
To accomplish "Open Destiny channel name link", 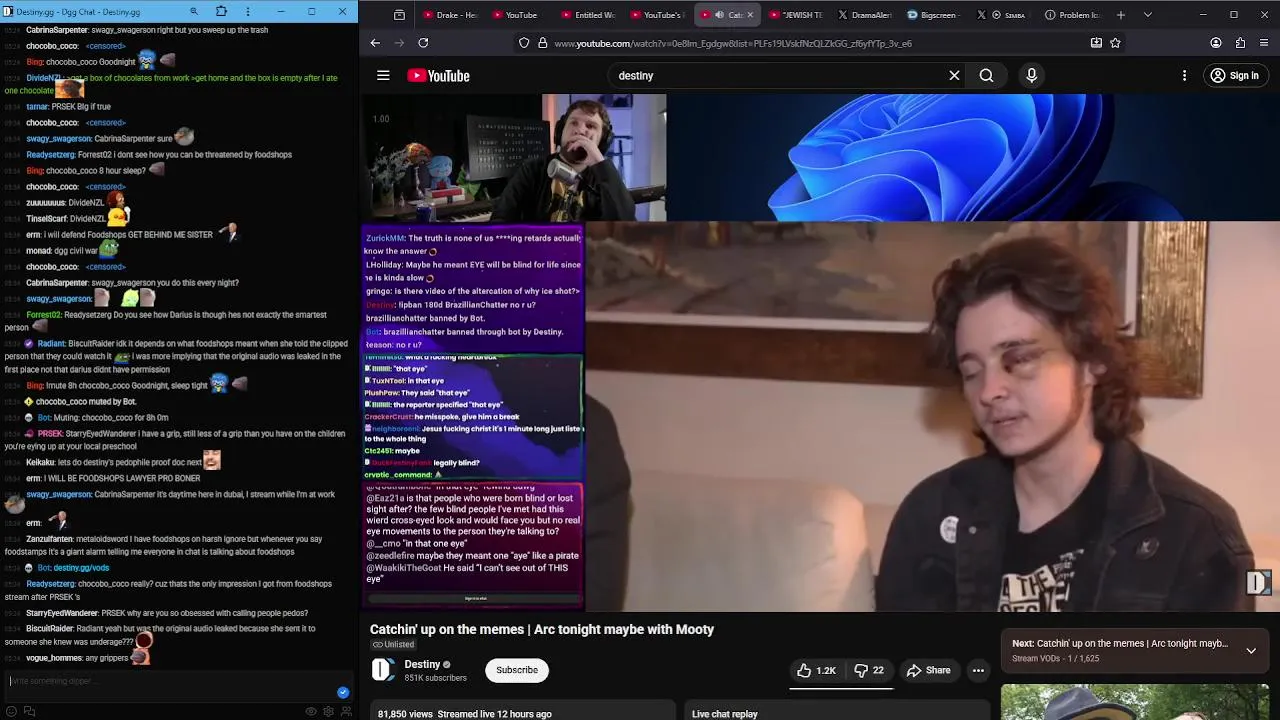I will (422, 664).
